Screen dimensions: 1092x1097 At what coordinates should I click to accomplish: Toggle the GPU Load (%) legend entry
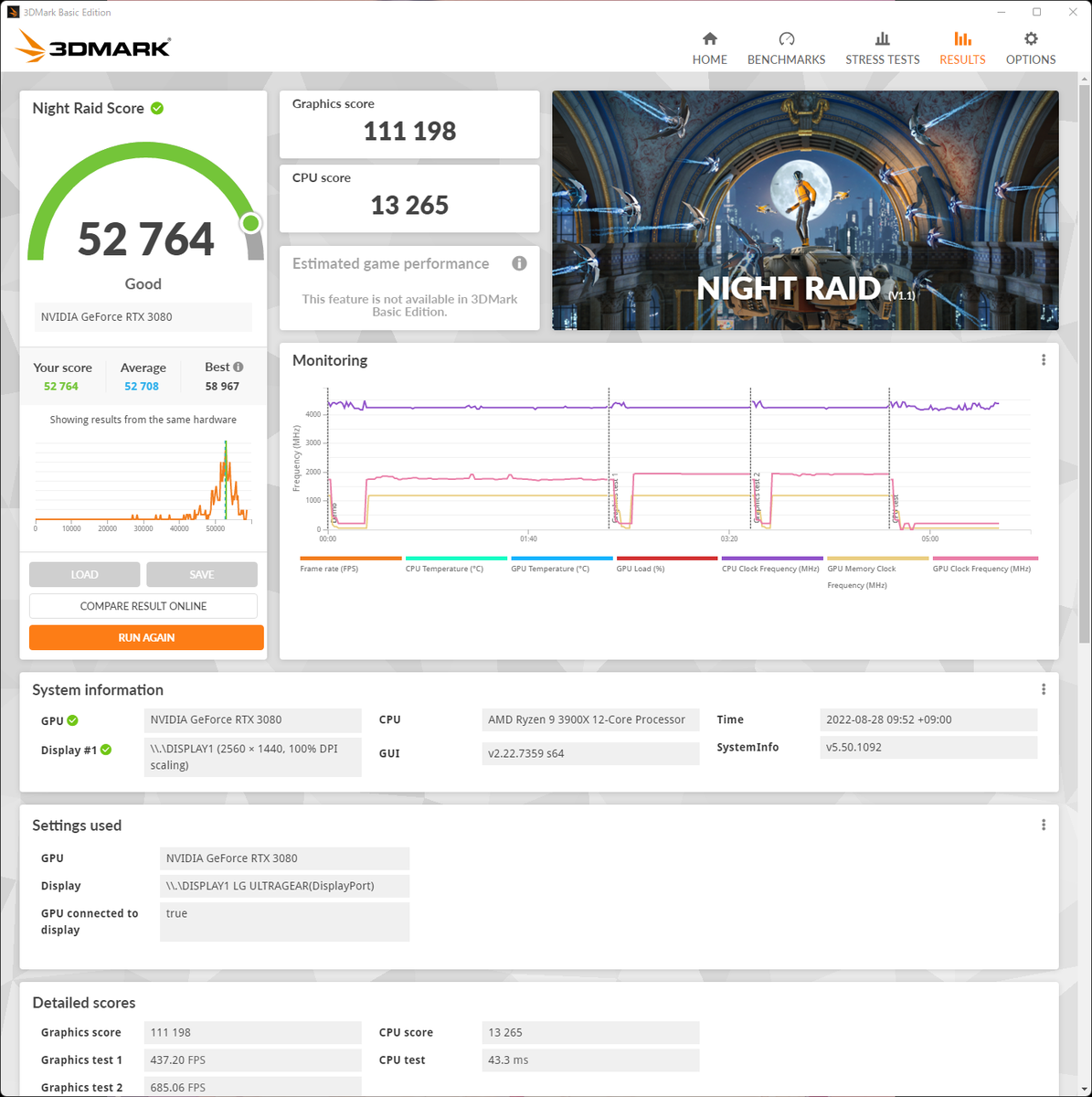click(x=667, y=564)
